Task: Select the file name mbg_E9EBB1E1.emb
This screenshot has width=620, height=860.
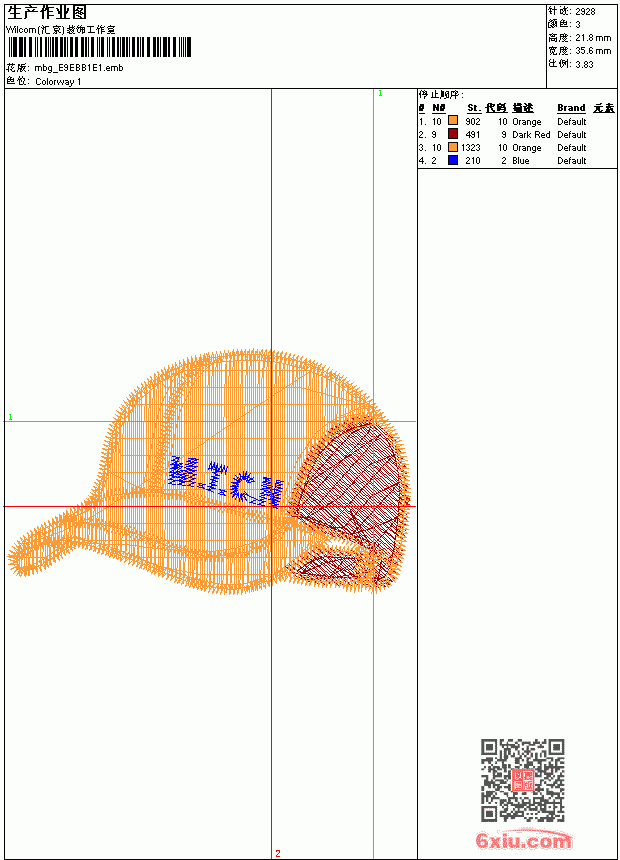Action: tap(78, 68)
